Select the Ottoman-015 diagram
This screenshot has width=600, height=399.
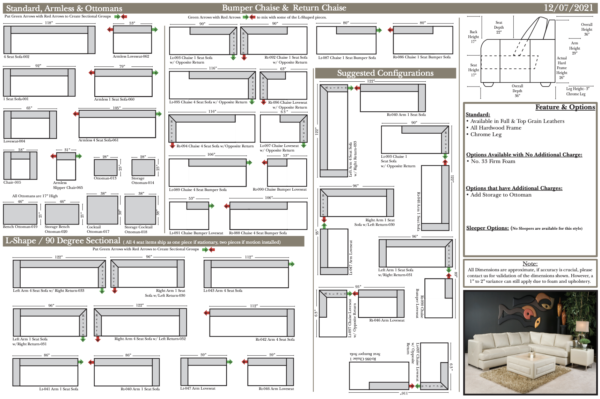(106, 168)
